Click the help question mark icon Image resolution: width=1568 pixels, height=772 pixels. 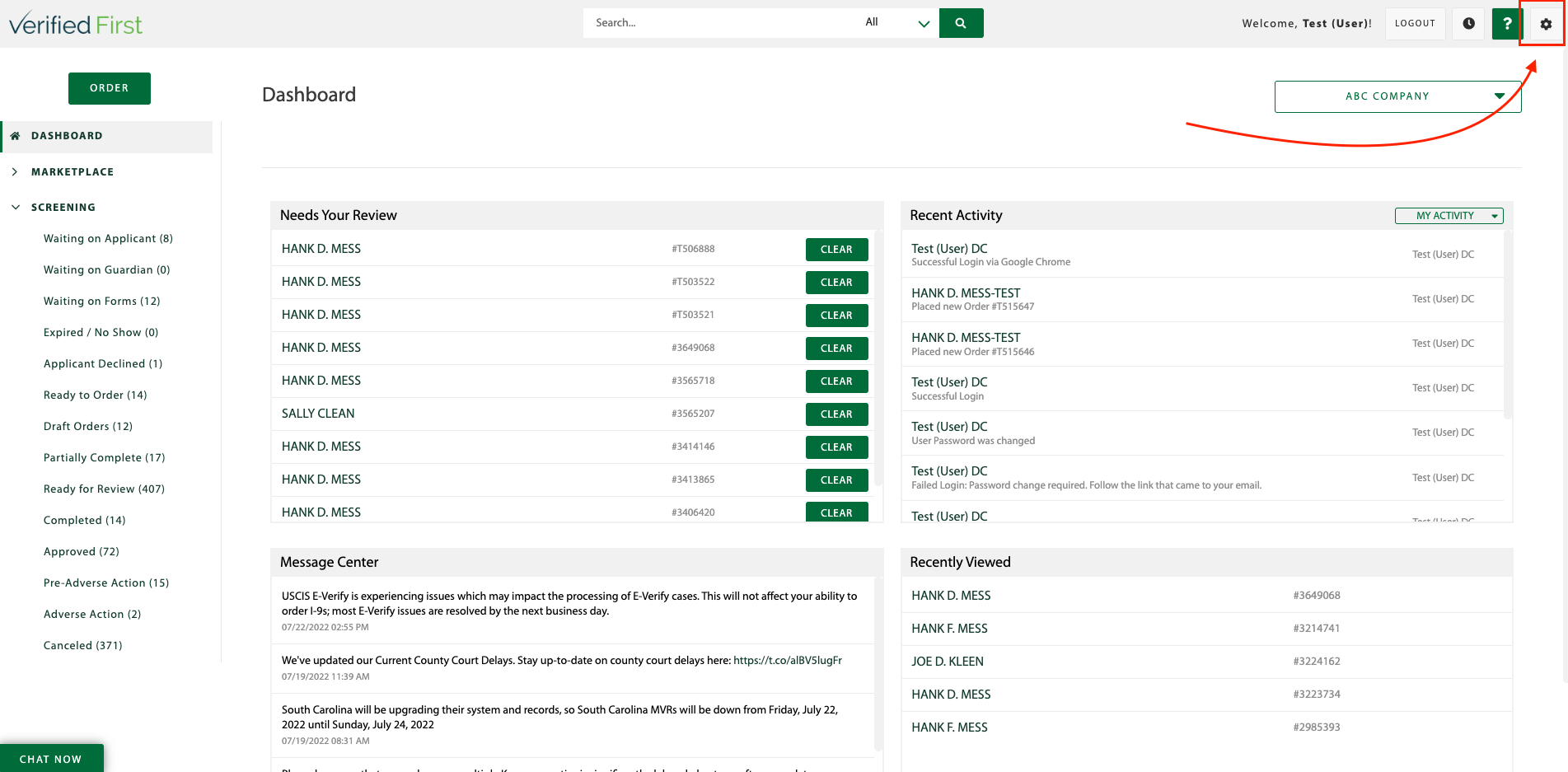[1507, 24]
